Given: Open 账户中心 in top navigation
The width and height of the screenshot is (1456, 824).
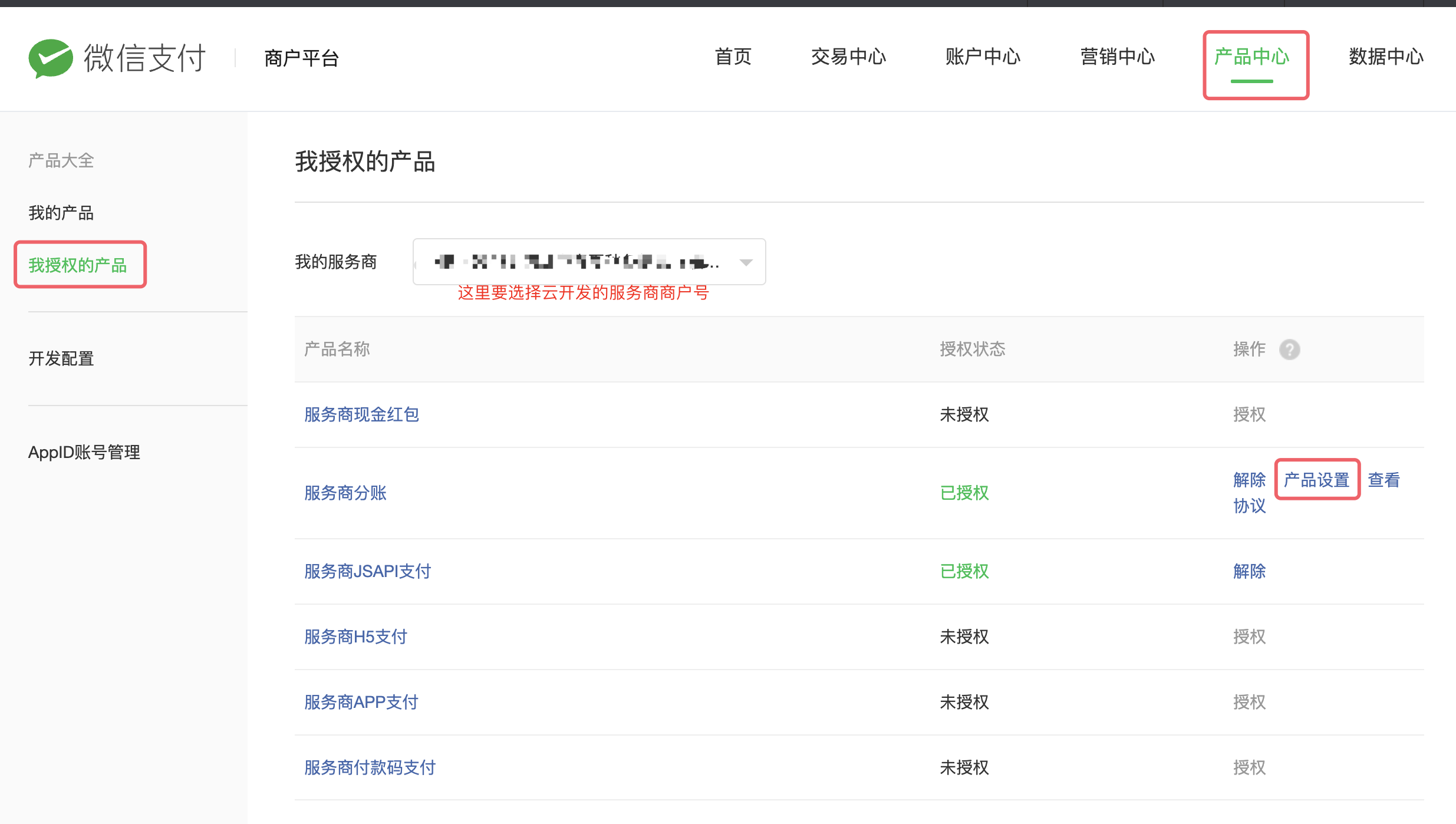Looking at the screenshot, I should click(983, 57).
